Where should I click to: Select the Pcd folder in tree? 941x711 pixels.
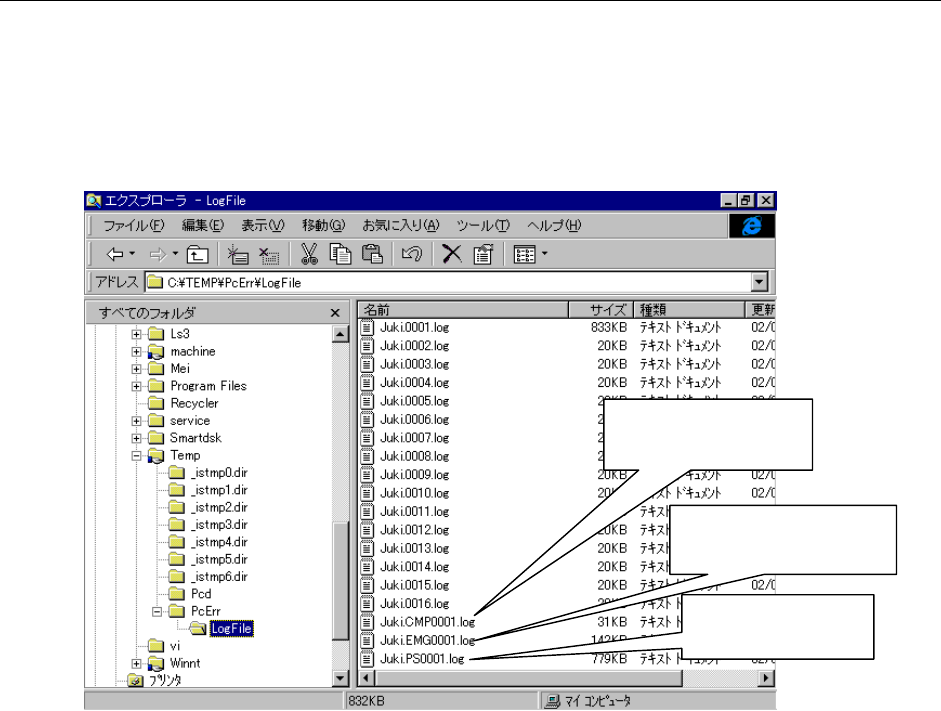coord(201,594)
